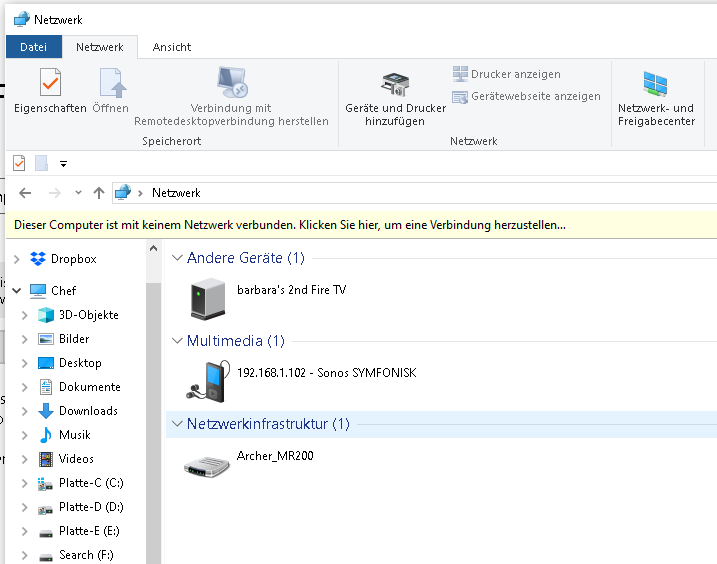Open the Dokumente folder

pyautogui.click(x=79, y=387)
